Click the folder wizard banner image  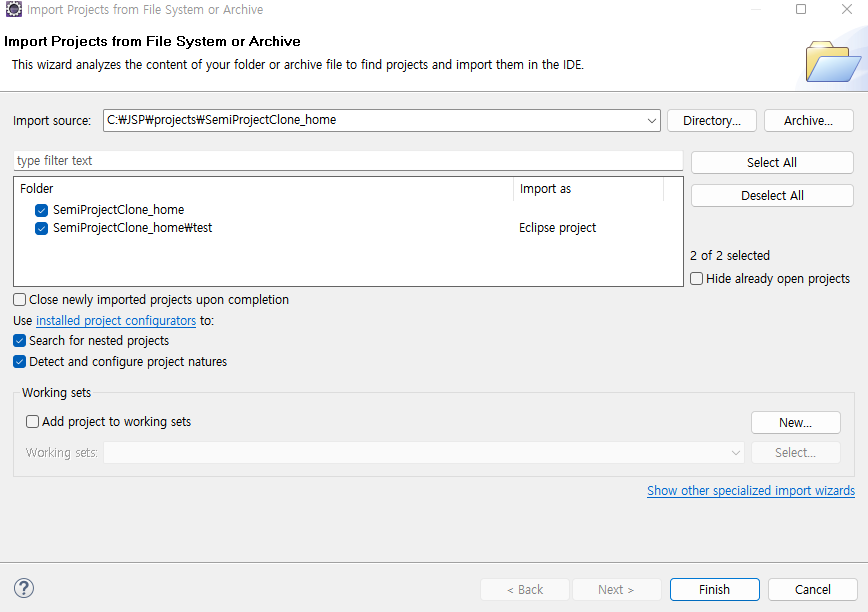click(832, 61)
